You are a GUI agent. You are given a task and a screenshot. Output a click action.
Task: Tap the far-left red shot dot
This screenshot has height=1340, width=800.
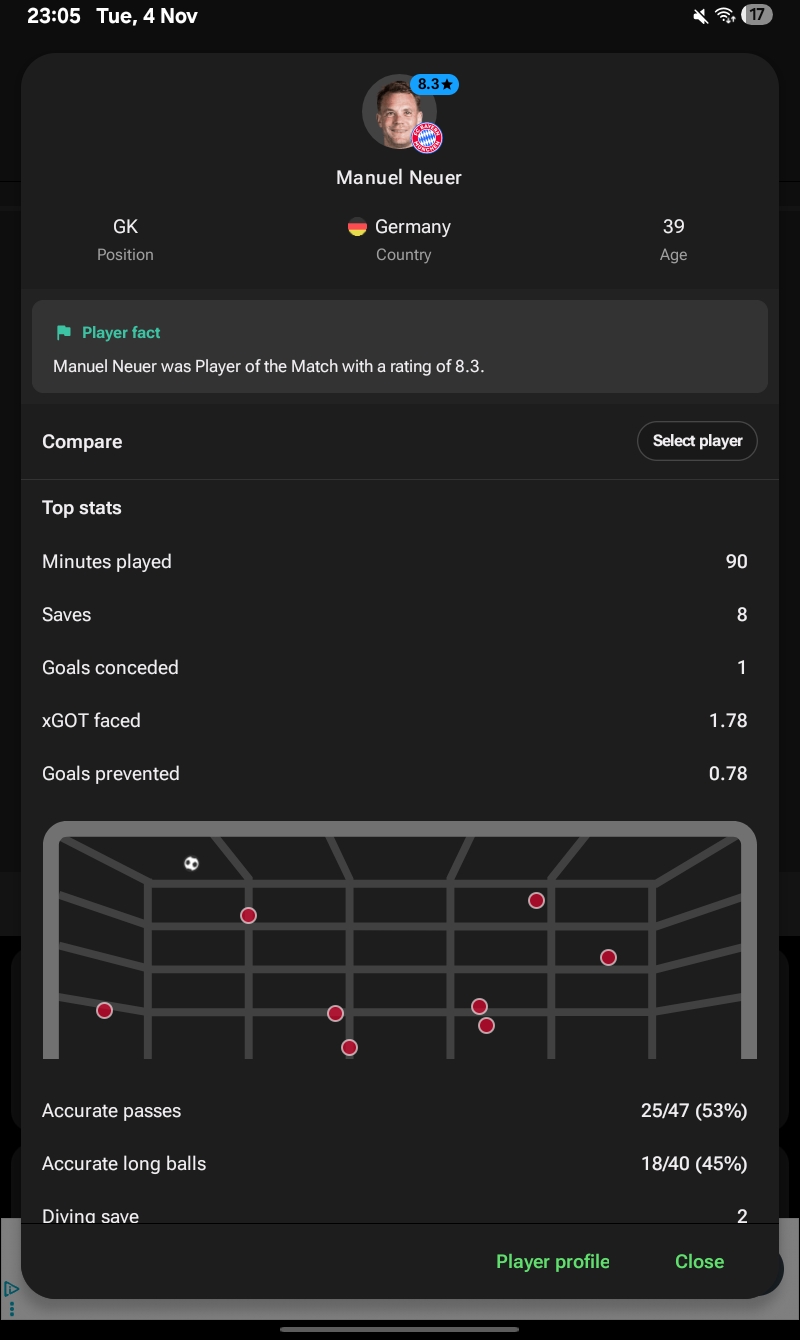pyautogui.click(x=104, y=1010)
